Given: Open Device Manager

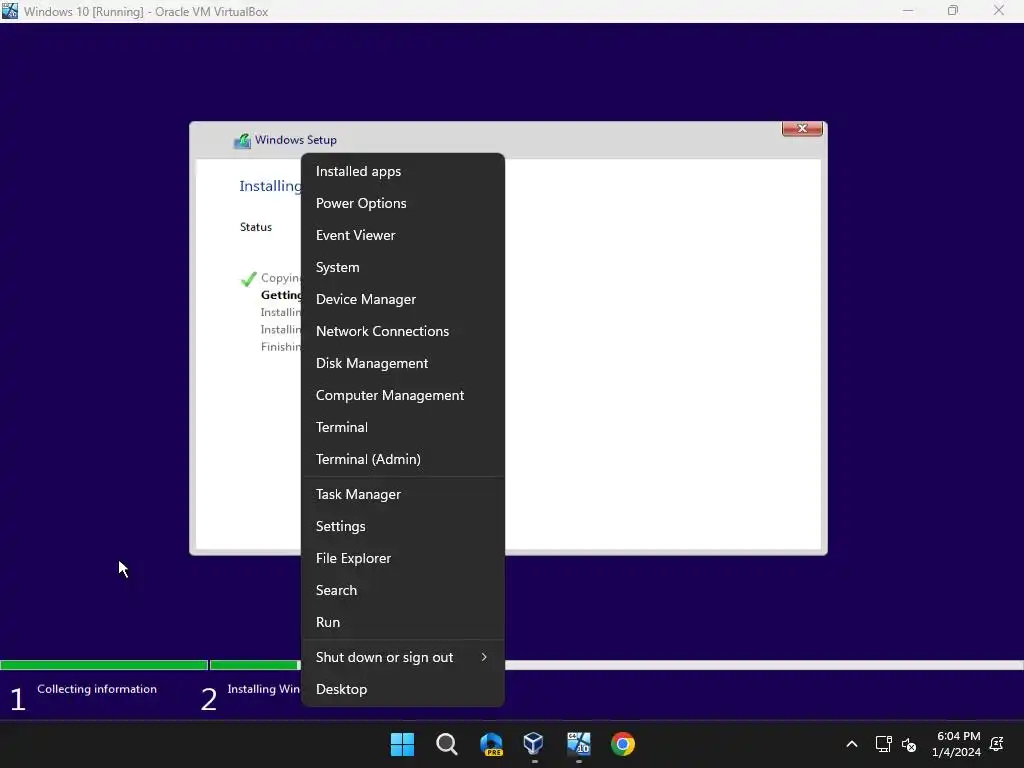Looking at the screenshot, I should click(403, 300).
